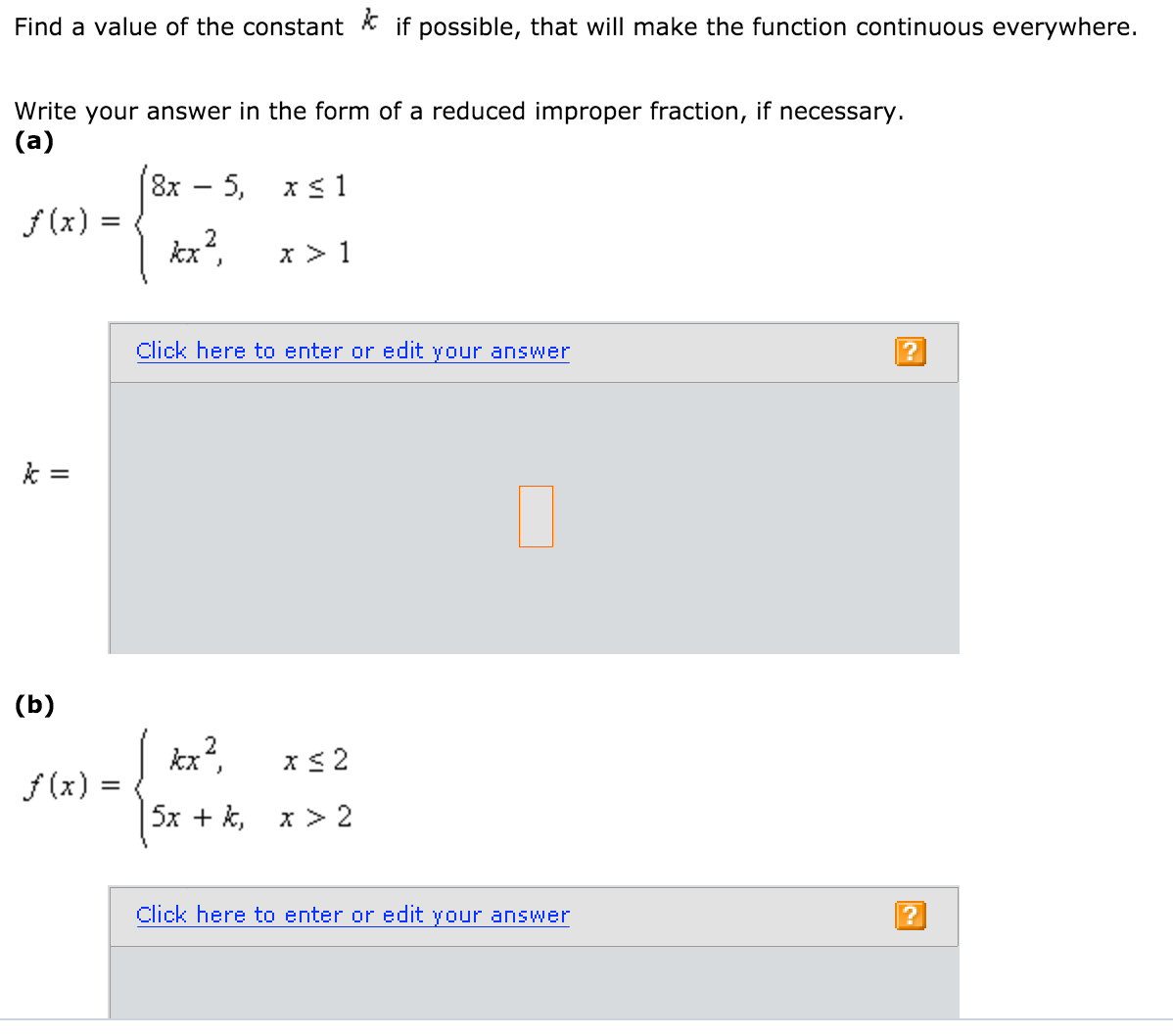Select the (b) section heading

[32, 705]
